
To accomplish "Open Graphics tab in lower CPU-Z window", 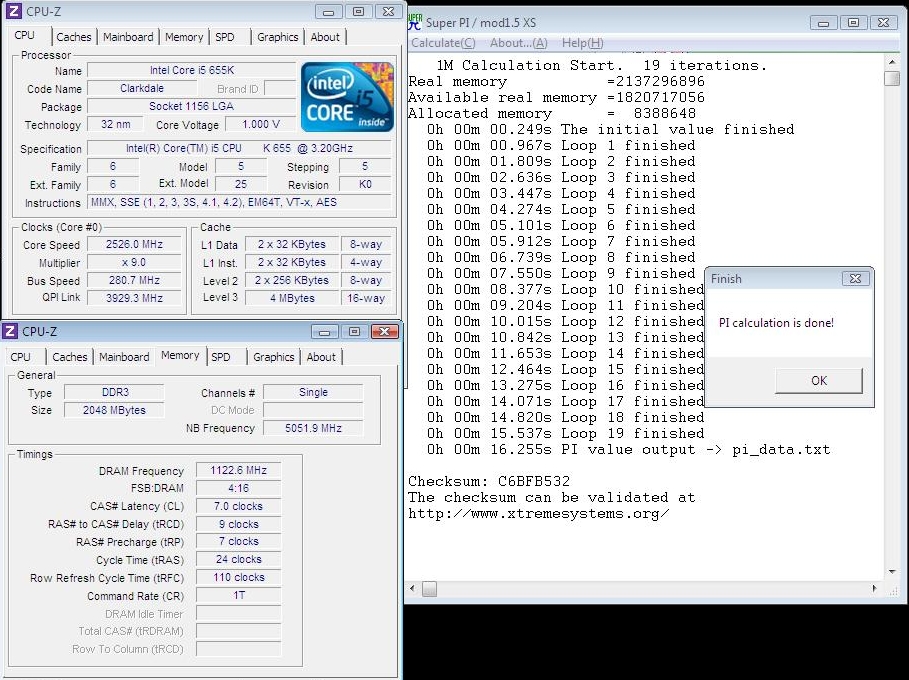I will pyautogui.click(x=273, y=357).
